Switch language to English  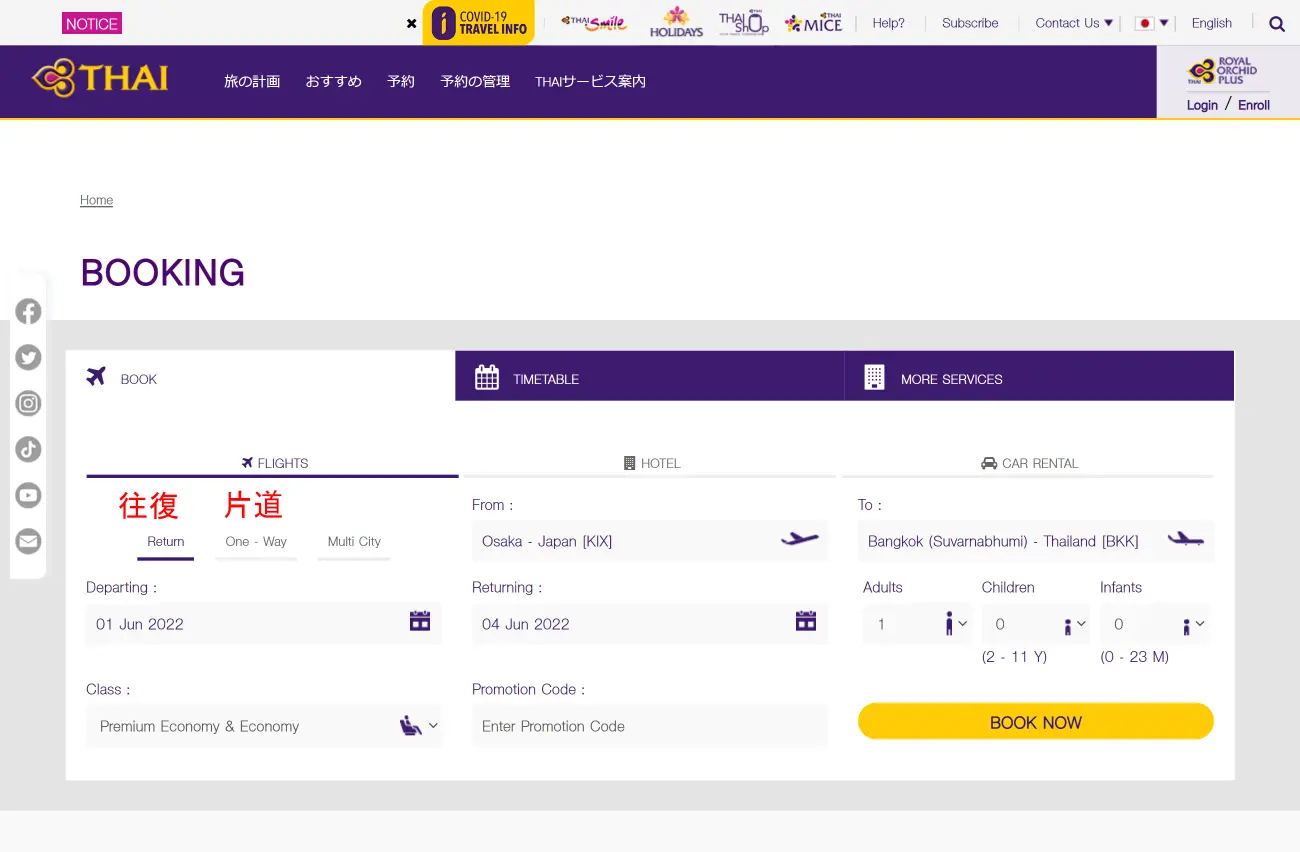[x=1212, y=23]
